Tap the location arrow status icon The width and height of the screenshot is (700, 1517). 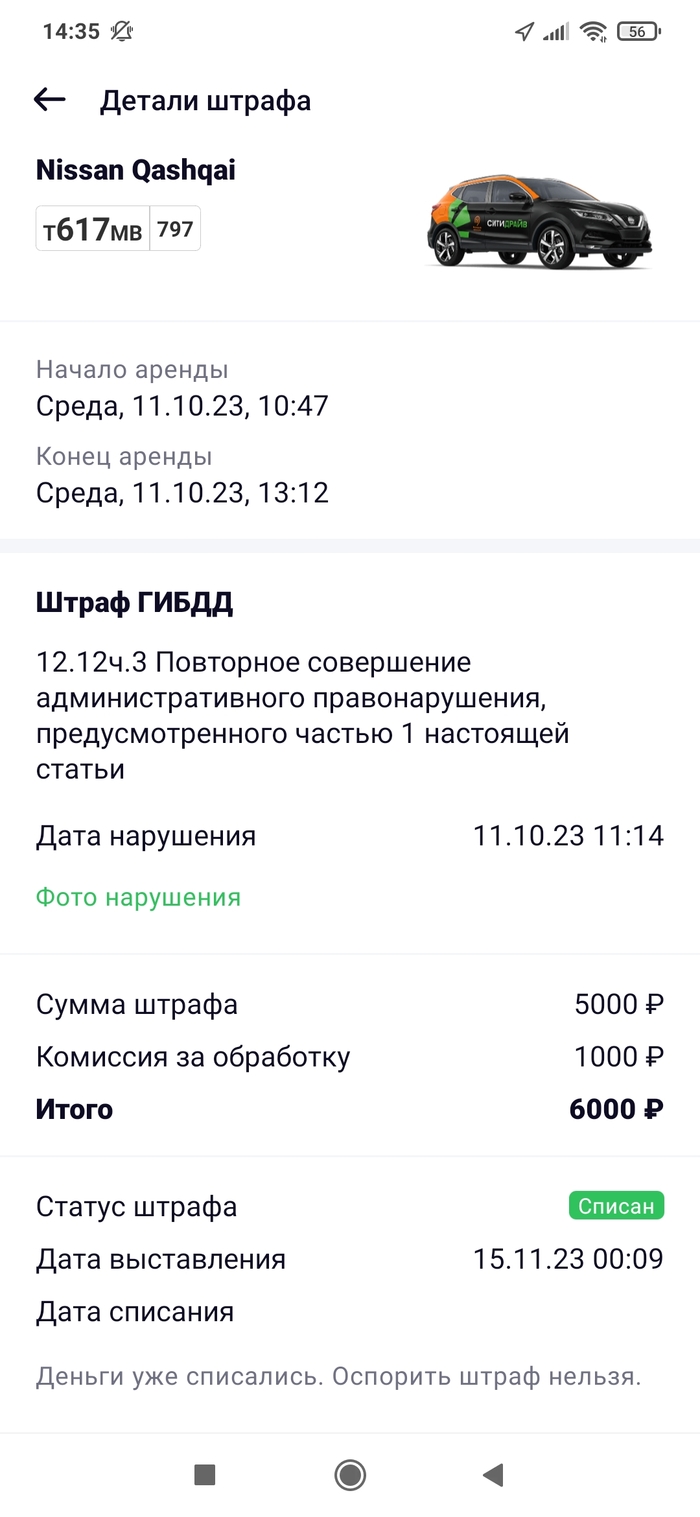pyautogui.click(x=524, y=32)
